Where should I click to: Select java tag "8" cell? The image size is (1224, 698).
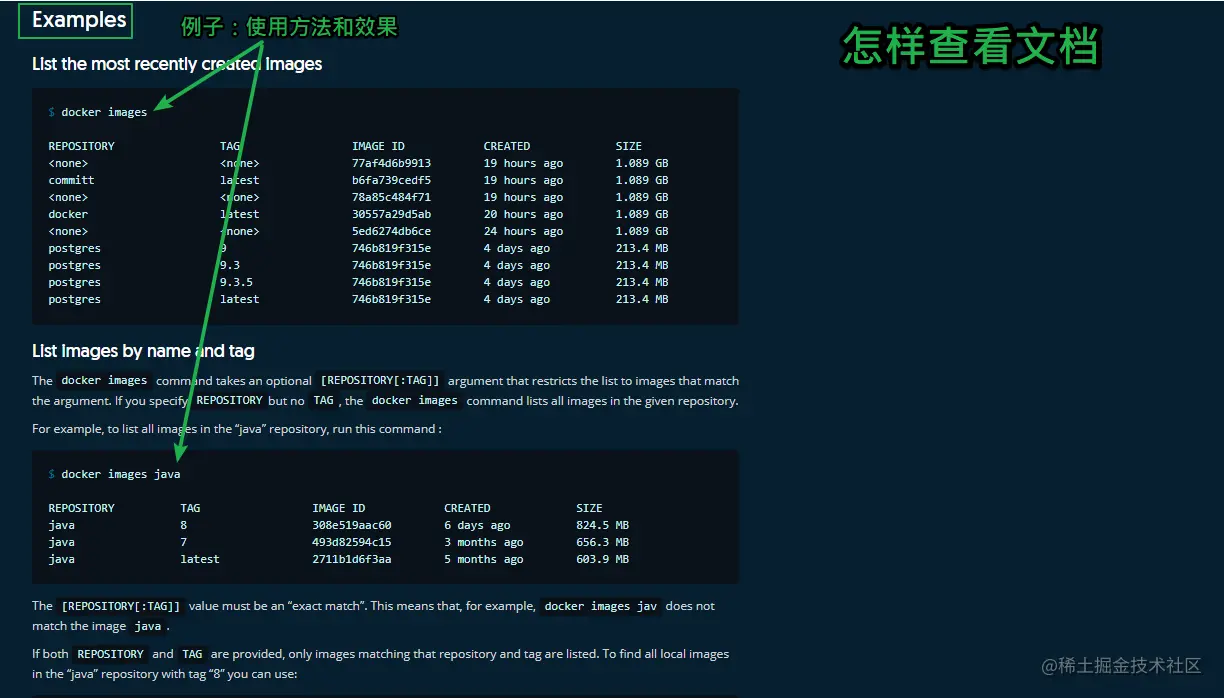coord(184,525)
